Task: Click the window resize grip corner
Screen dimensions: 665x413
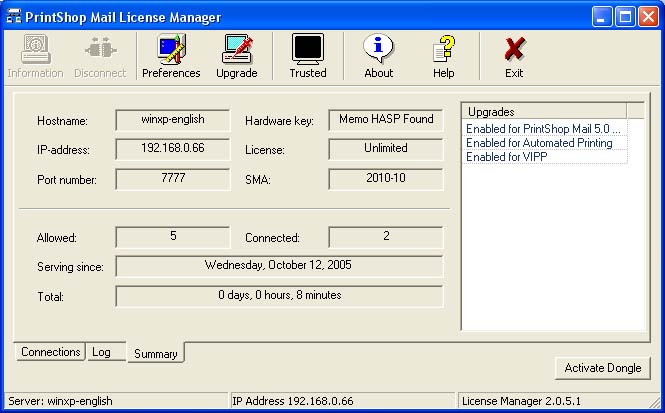Action: pyautogui.click(x=656, y=403)
